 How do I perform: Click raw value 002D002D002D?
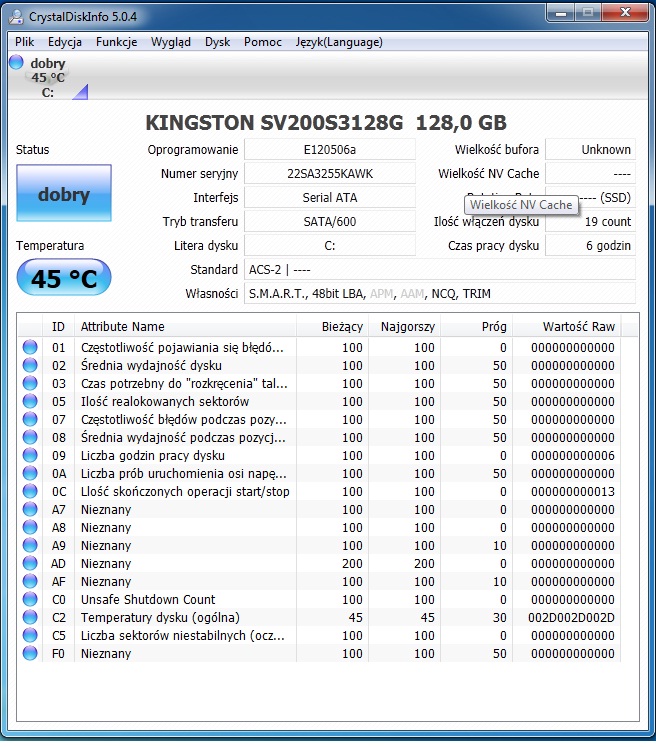coord(571,617)
